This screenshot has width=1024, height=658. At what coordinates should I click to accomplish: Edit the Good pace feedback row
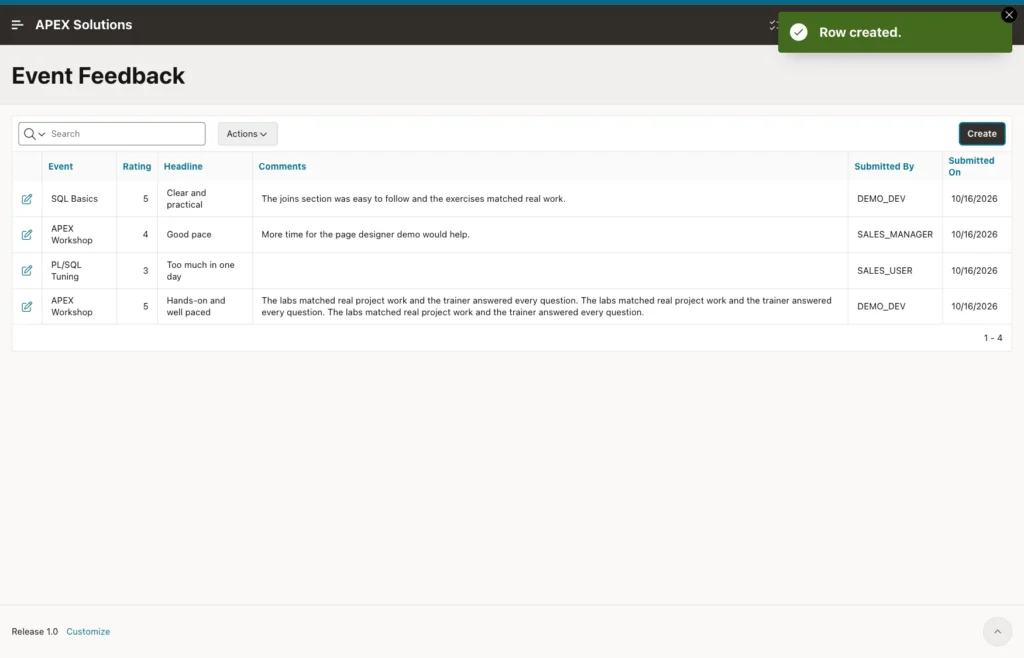[x=27, y=235]
